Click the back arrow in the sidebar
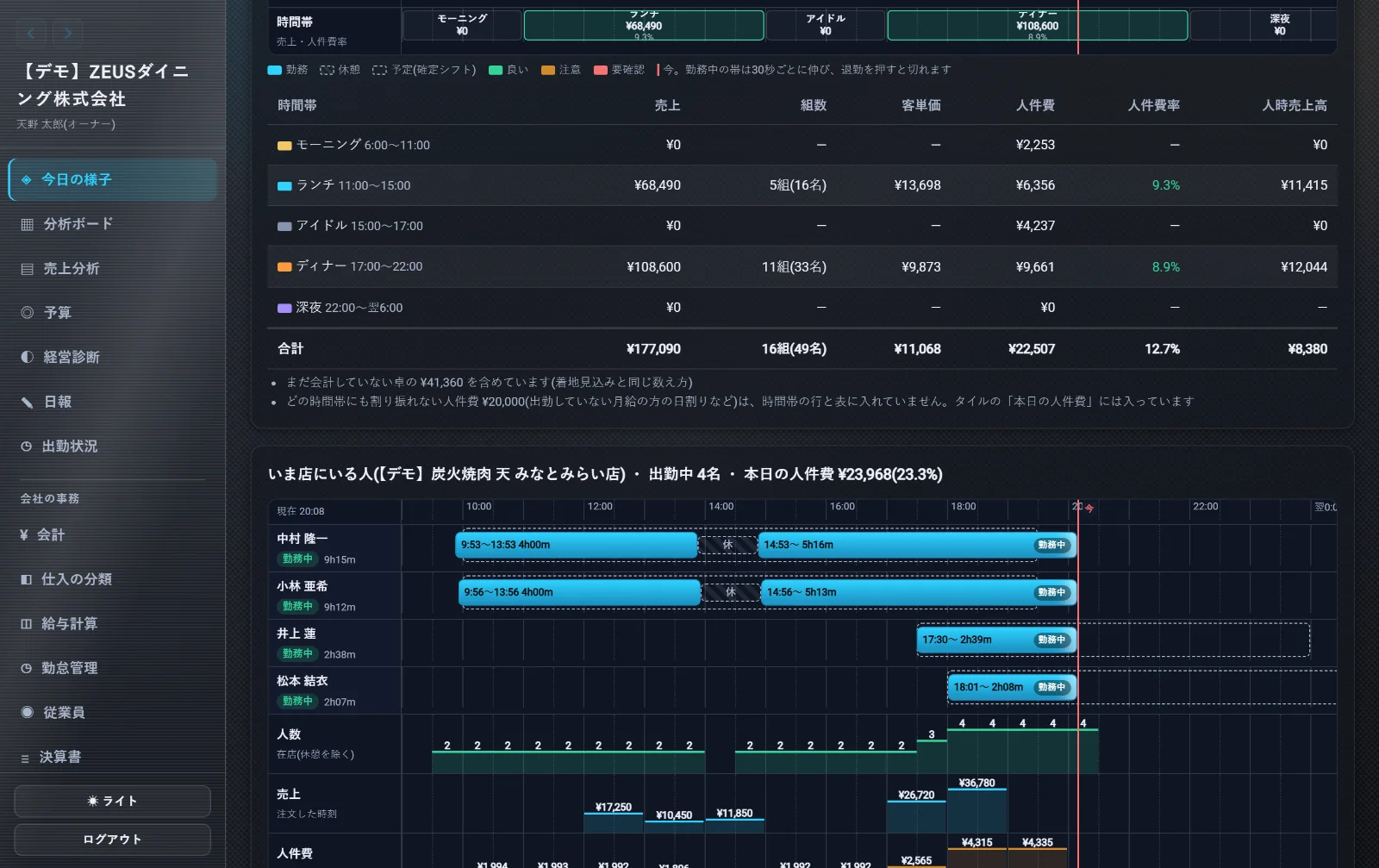The image size is (1379, 868). tap(32, 34)
